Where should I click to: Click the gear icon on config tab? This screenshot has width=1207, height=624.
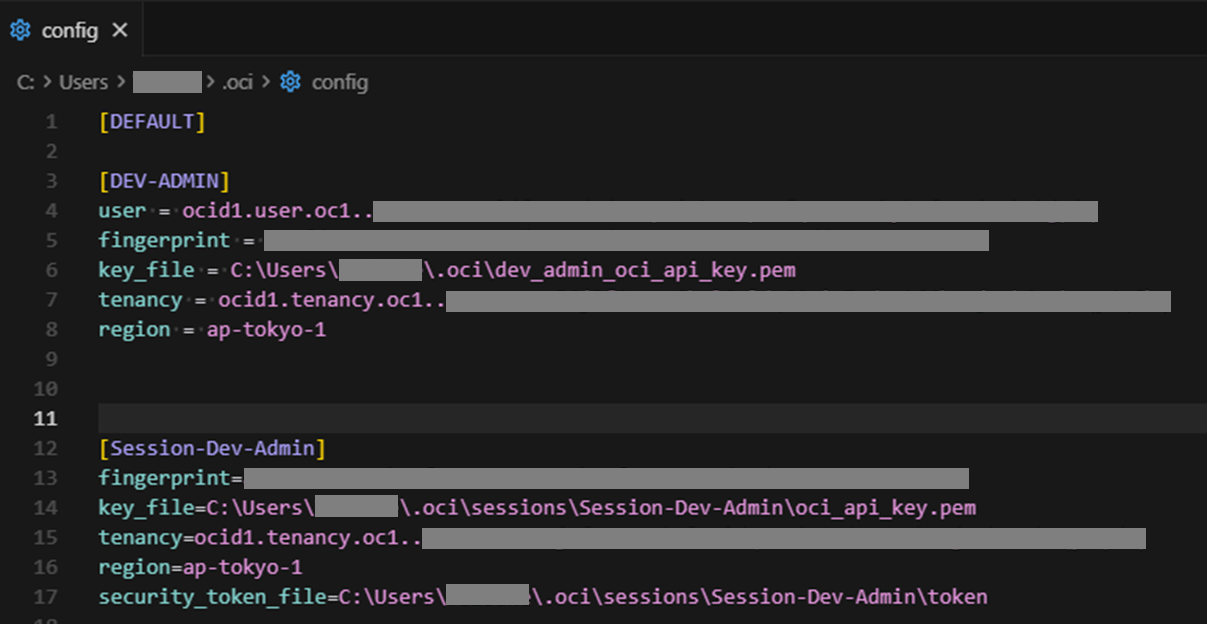click(x=20, y=30)
